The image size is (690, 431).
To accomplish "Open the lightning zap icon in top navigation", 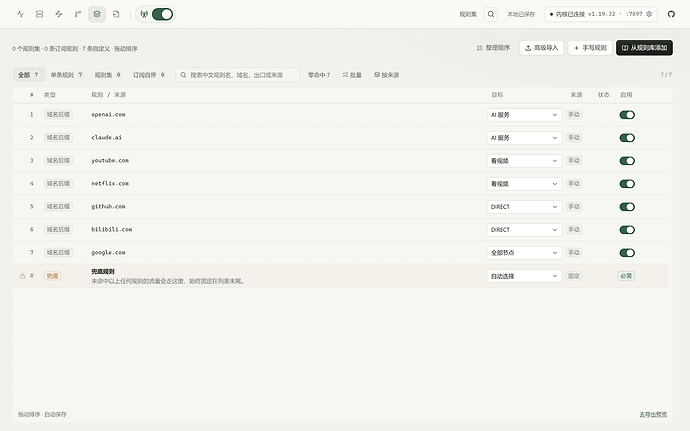I will click(x=59, y=14).
